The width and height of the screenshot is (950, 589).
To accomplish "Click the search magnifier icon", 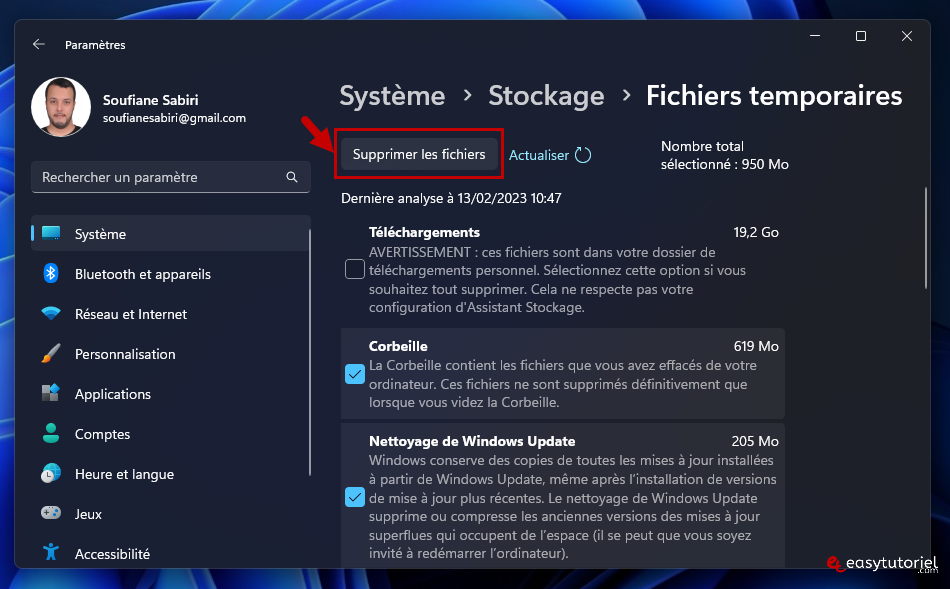I will click(x=291, y=177).
